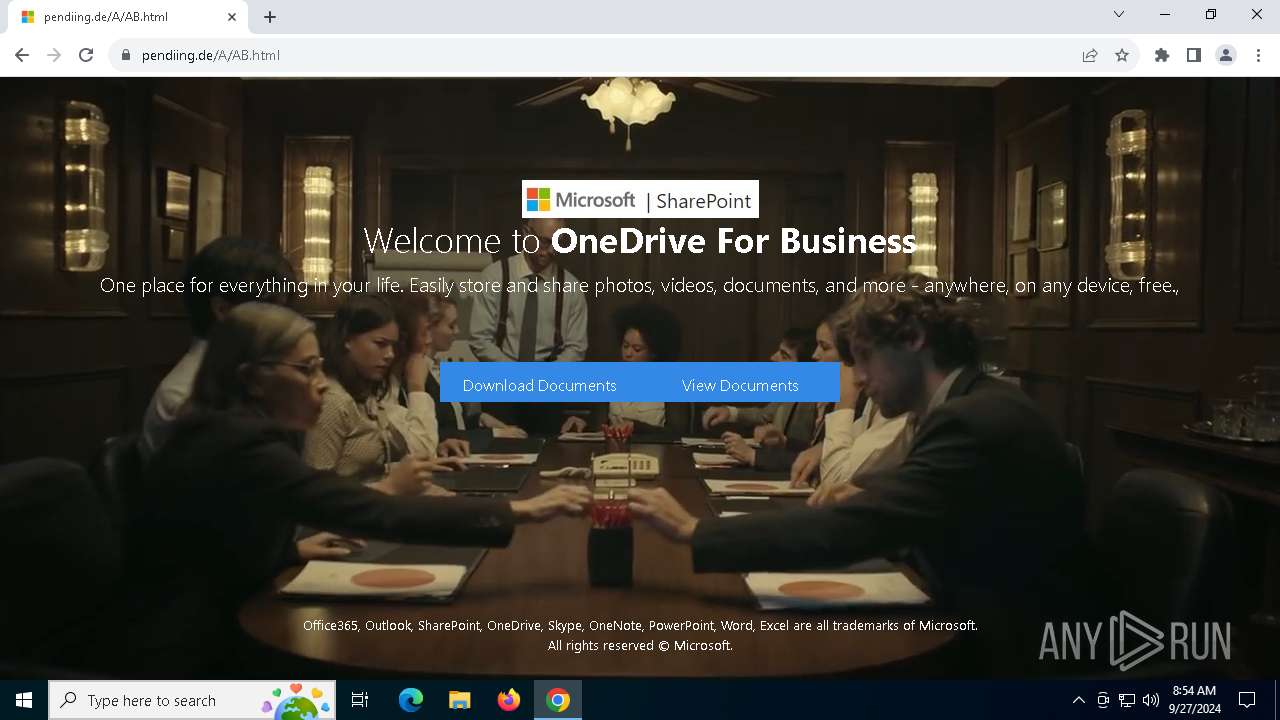Expand the tab search chevron
The image size is (1280, 720).
1119,14
